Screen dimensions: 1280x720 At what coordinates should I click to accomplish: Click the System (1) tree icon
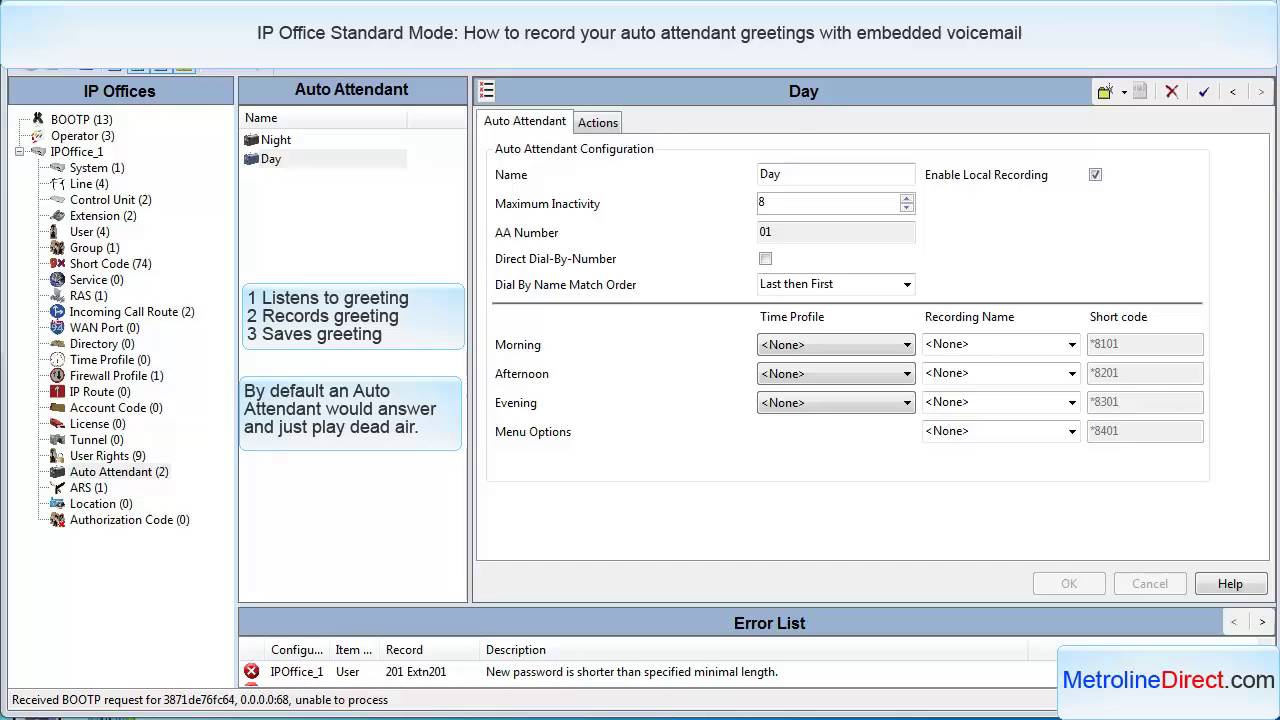click(x=58, y=168)
